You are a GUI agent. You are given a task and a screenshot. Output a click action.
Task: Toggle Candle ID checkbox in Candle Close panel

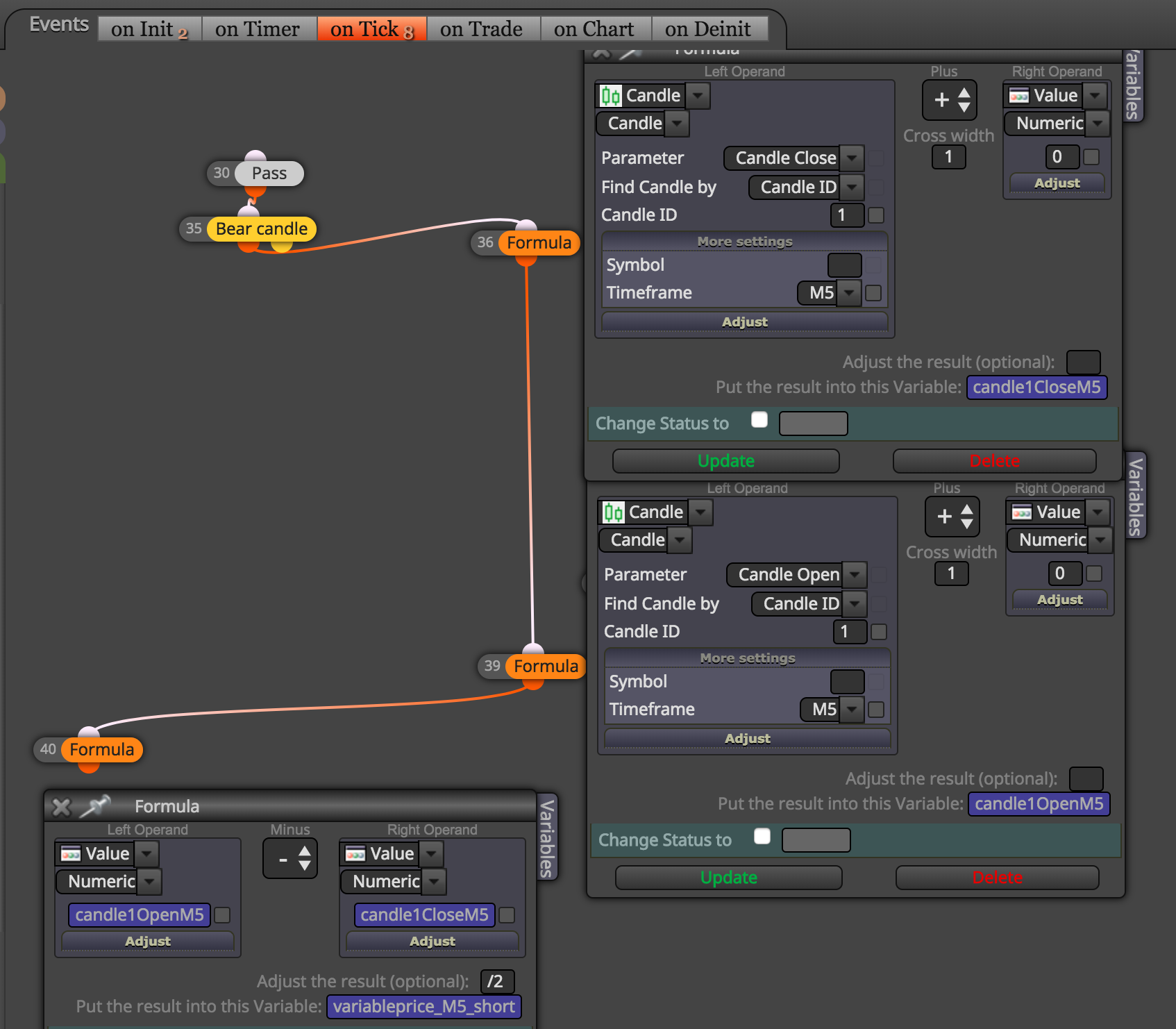876,215
